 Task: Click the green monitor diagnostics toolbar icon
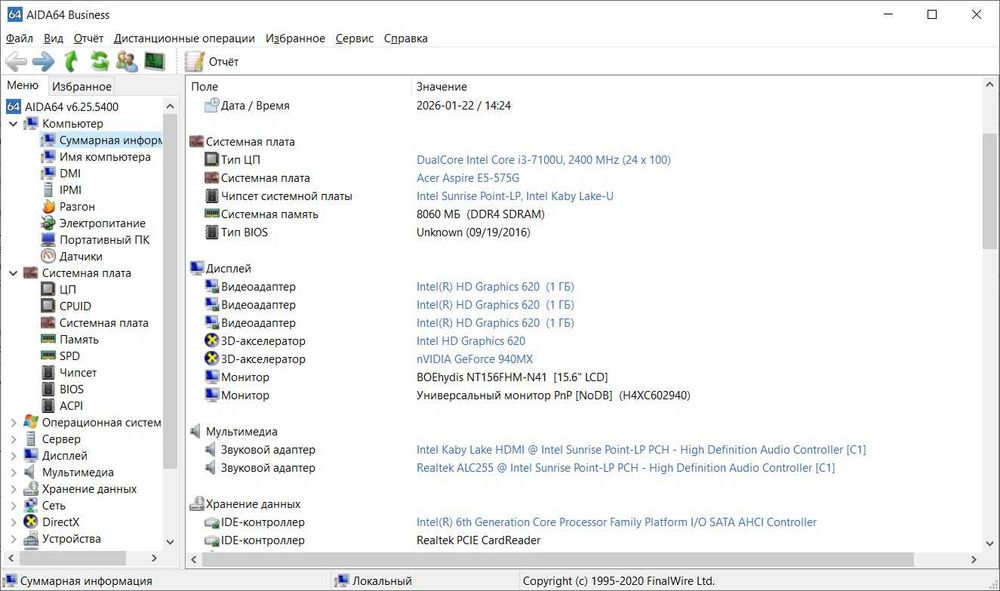(154, 61)
